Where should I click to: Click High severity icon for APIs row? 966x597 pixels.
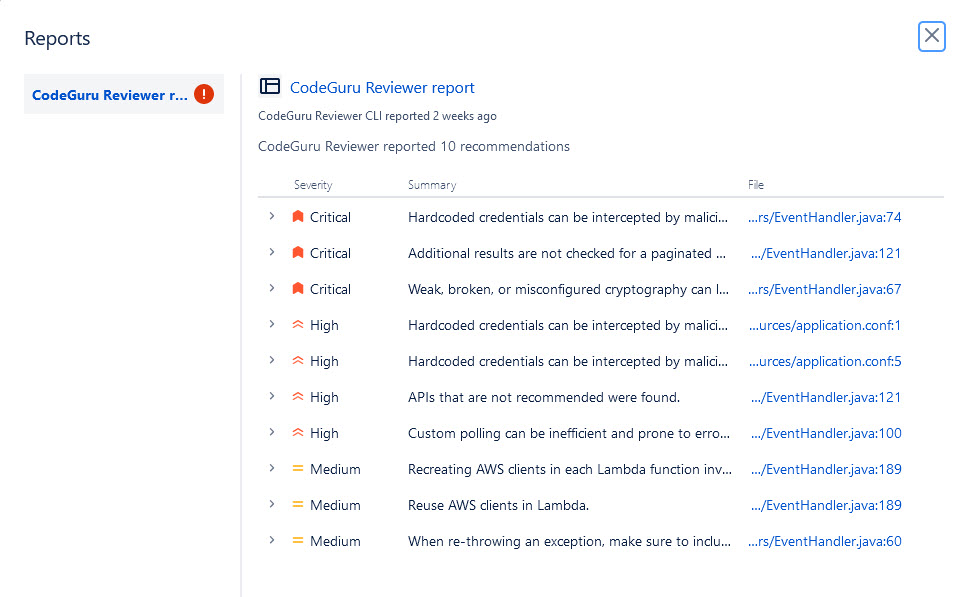pos(298,396)
